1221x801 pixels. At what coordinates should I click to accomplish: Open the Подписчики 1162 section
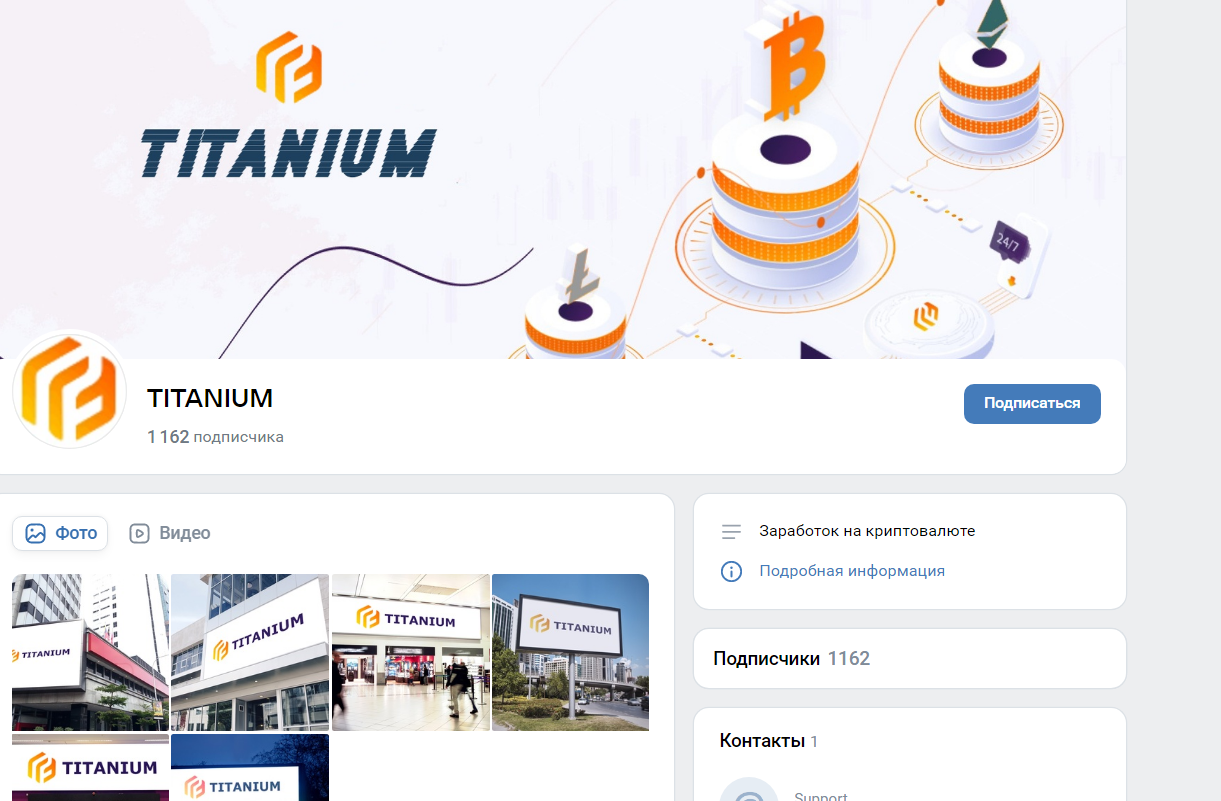coord(791,658)
